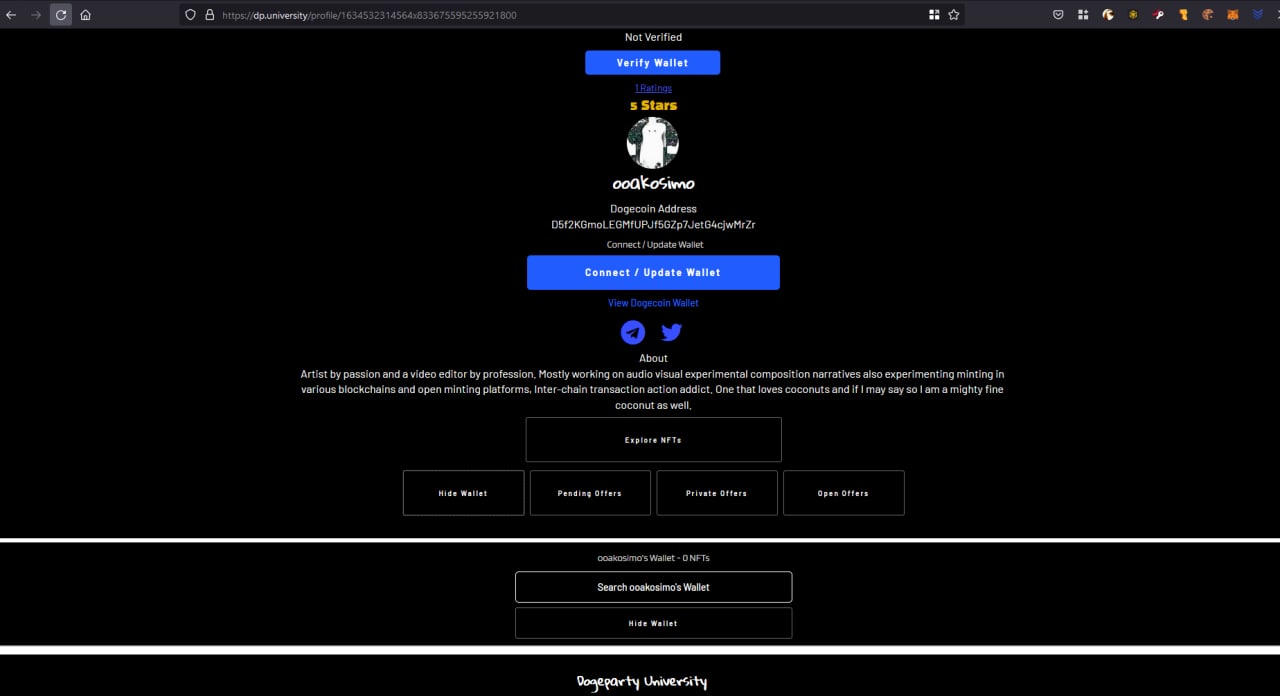
Task: Reload the current page
Action: [61, 15]
